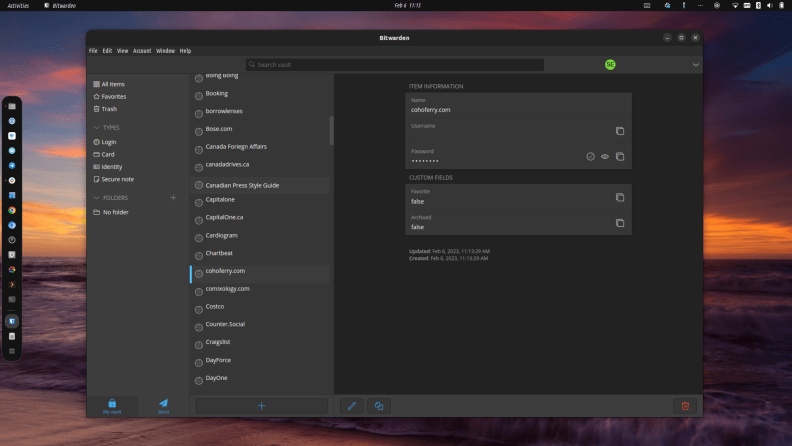This screenshot has height=446, width=792.
Task: Click the Bitwarden icon in the dock
Action: coord(12,321)
